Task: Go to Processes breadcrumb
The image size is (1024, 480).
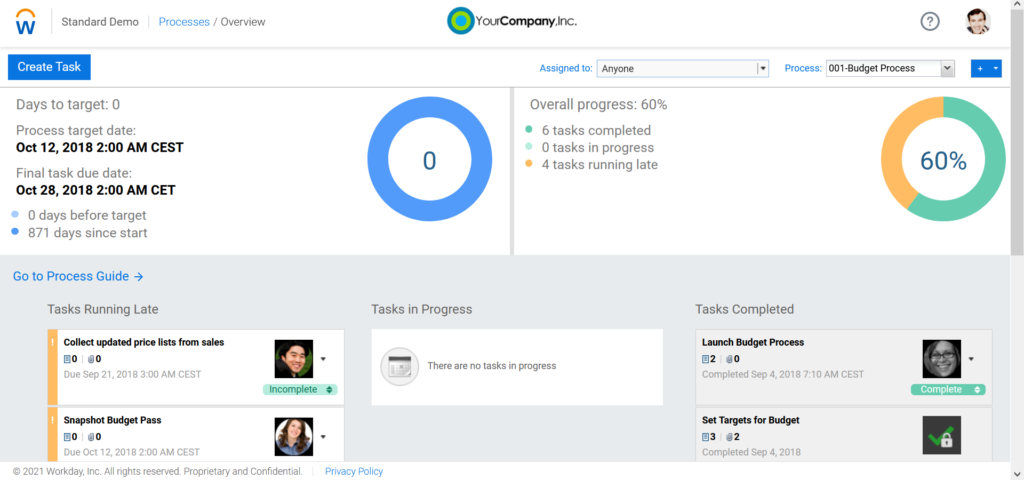Action: (x=183, y=21)
